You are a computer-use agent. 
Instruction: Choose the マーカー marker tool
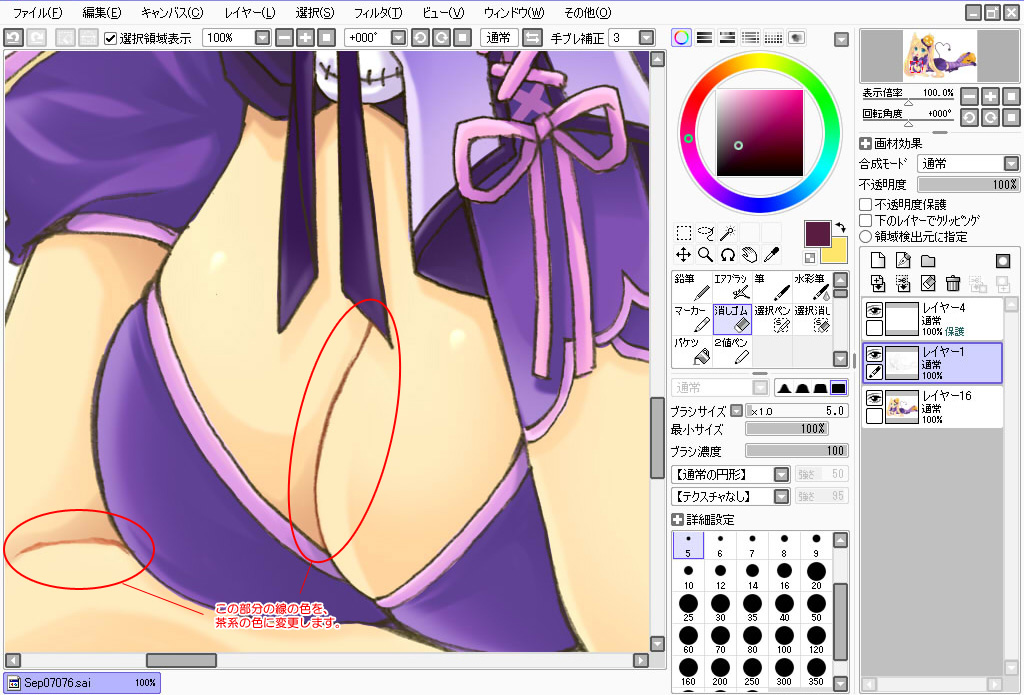pos(692,319)
